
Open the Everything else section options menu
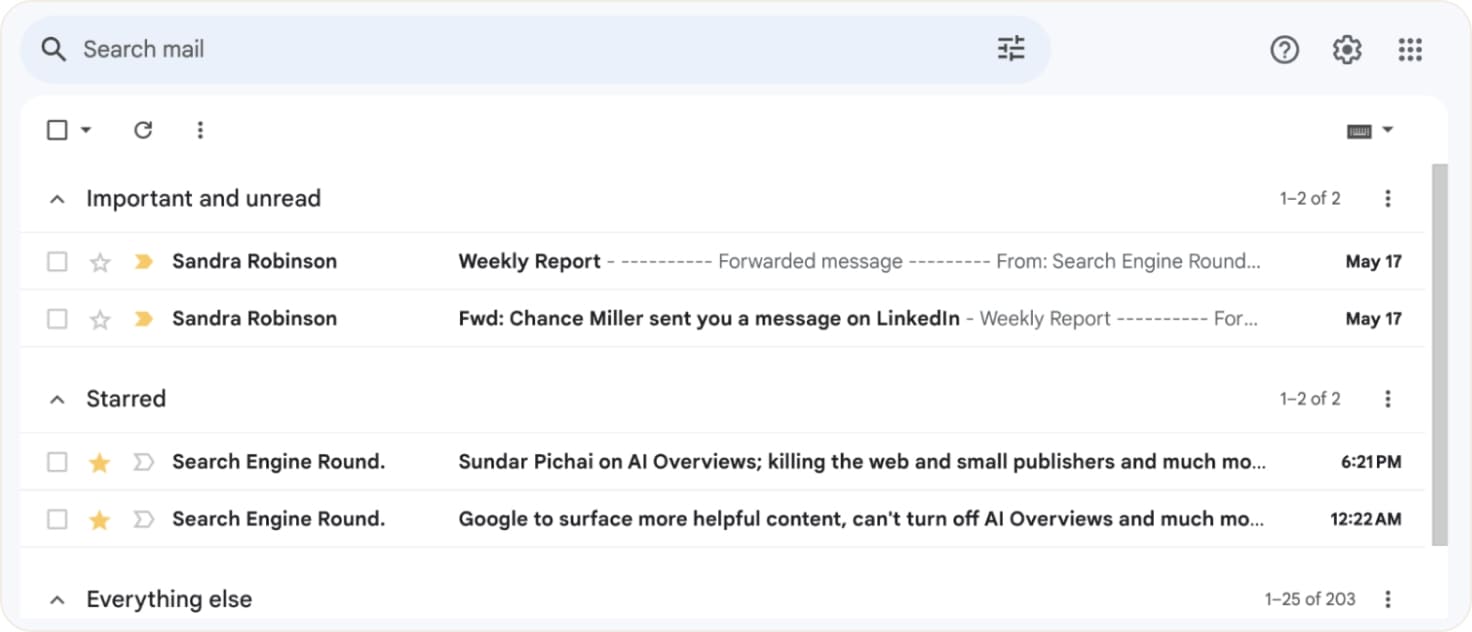coord(1388,598)
